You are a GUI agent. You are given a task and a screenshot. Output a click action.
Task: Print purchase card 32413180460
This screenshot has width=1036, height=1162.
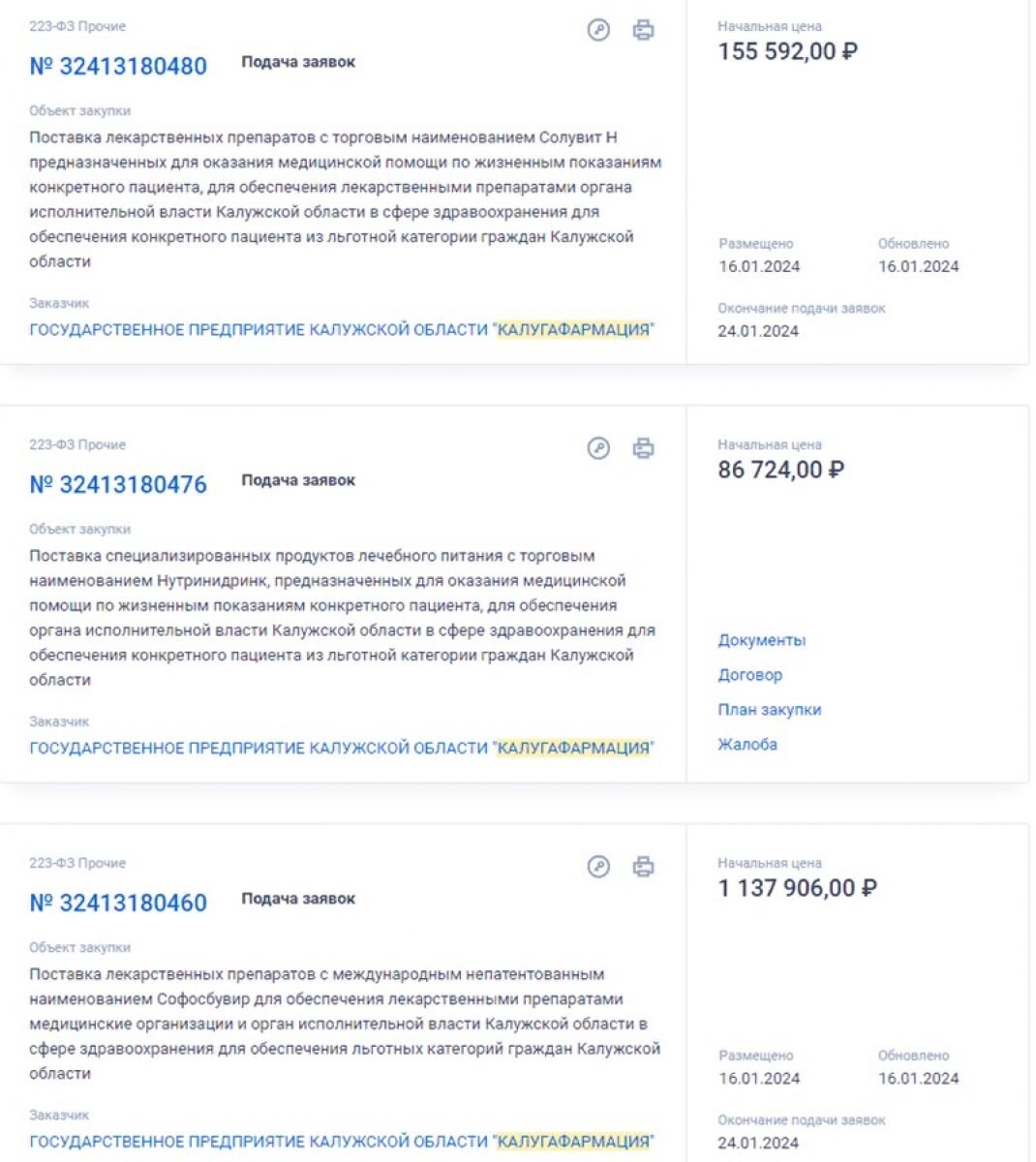643,867
